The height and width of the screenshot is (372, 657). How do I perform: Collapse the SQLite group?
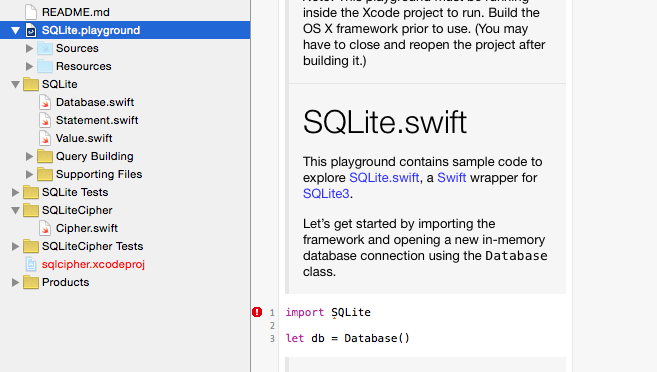16,85
